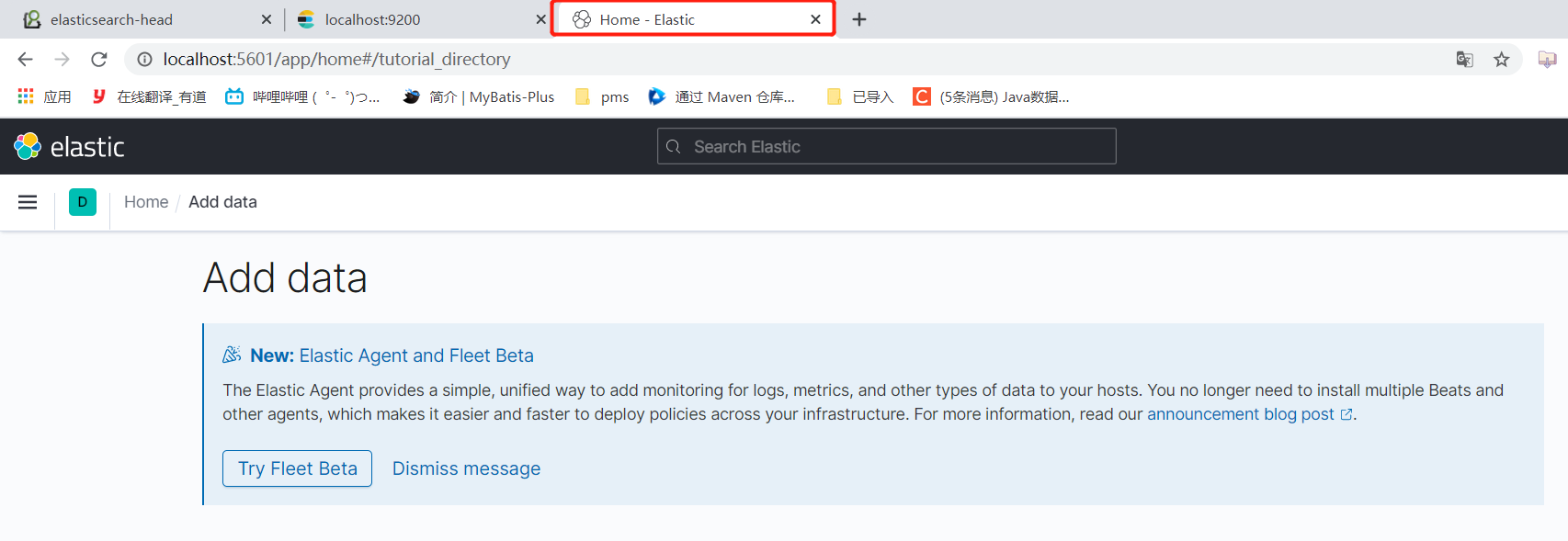Image resolution: width=1568 pixels, height=541 pixels.
Task: Close the localhost:9200 tab
Action: [540, 19]
